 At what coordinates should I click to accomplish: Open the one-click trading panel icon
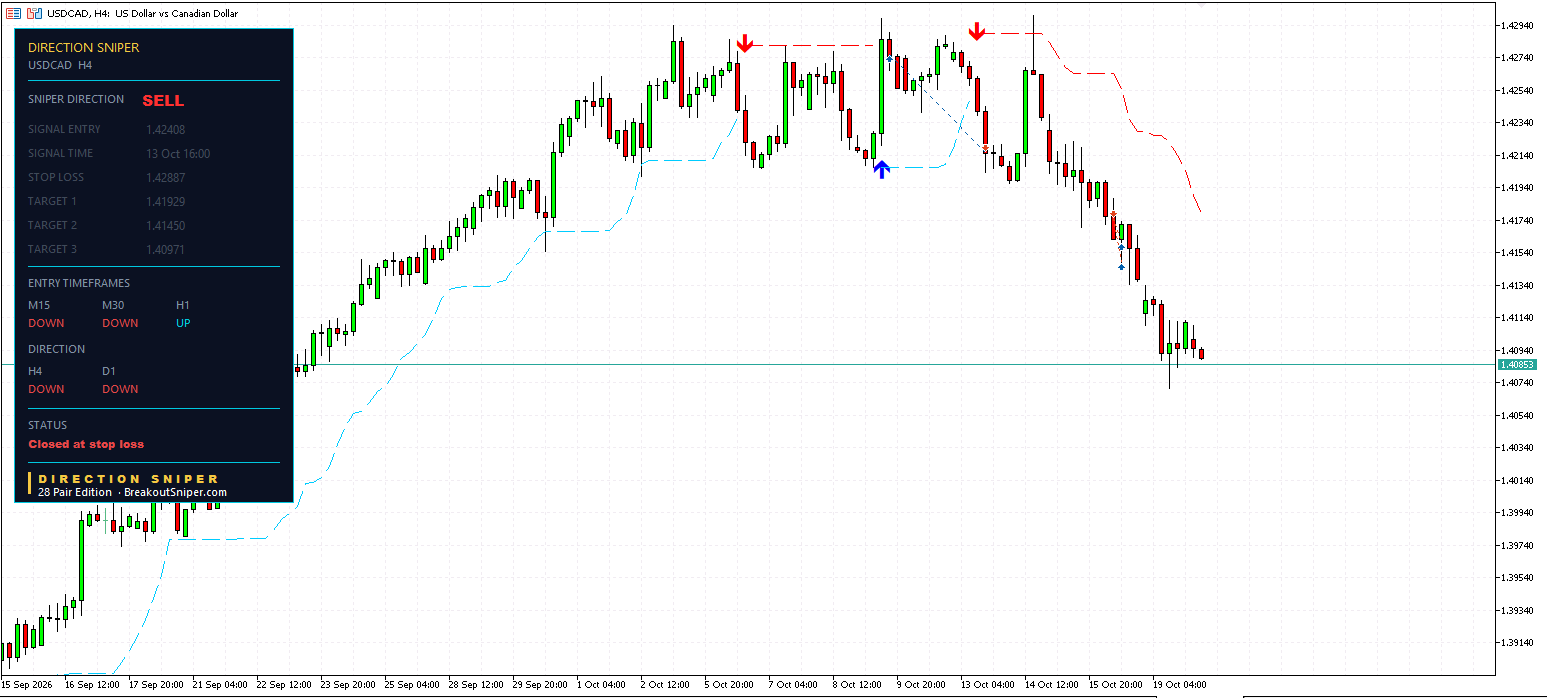pos(14,14)
